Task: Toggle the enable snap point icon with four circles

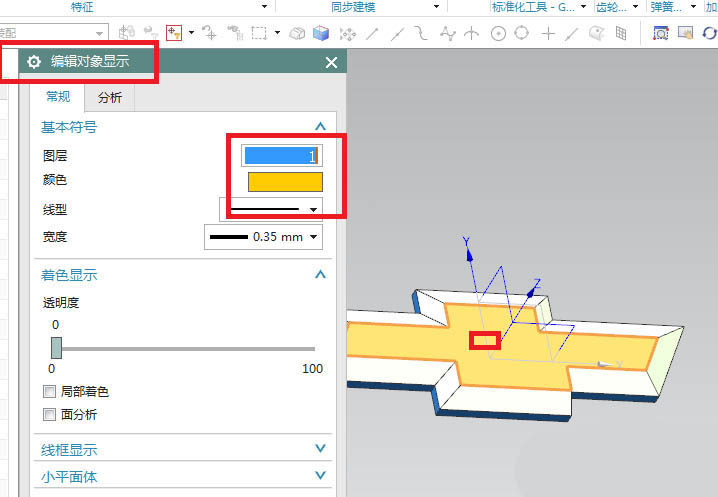Action: (x=348, y=33)
